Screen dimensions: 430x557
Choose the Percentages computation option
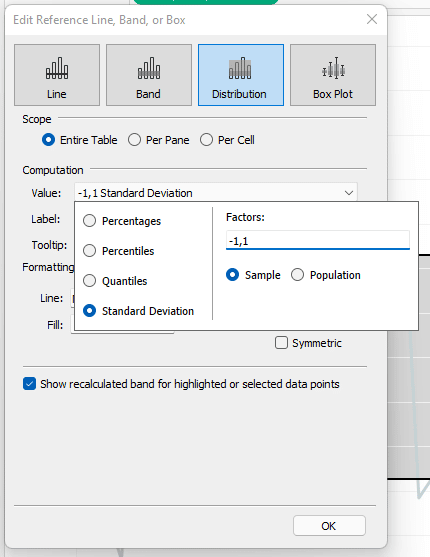(89, 221)
